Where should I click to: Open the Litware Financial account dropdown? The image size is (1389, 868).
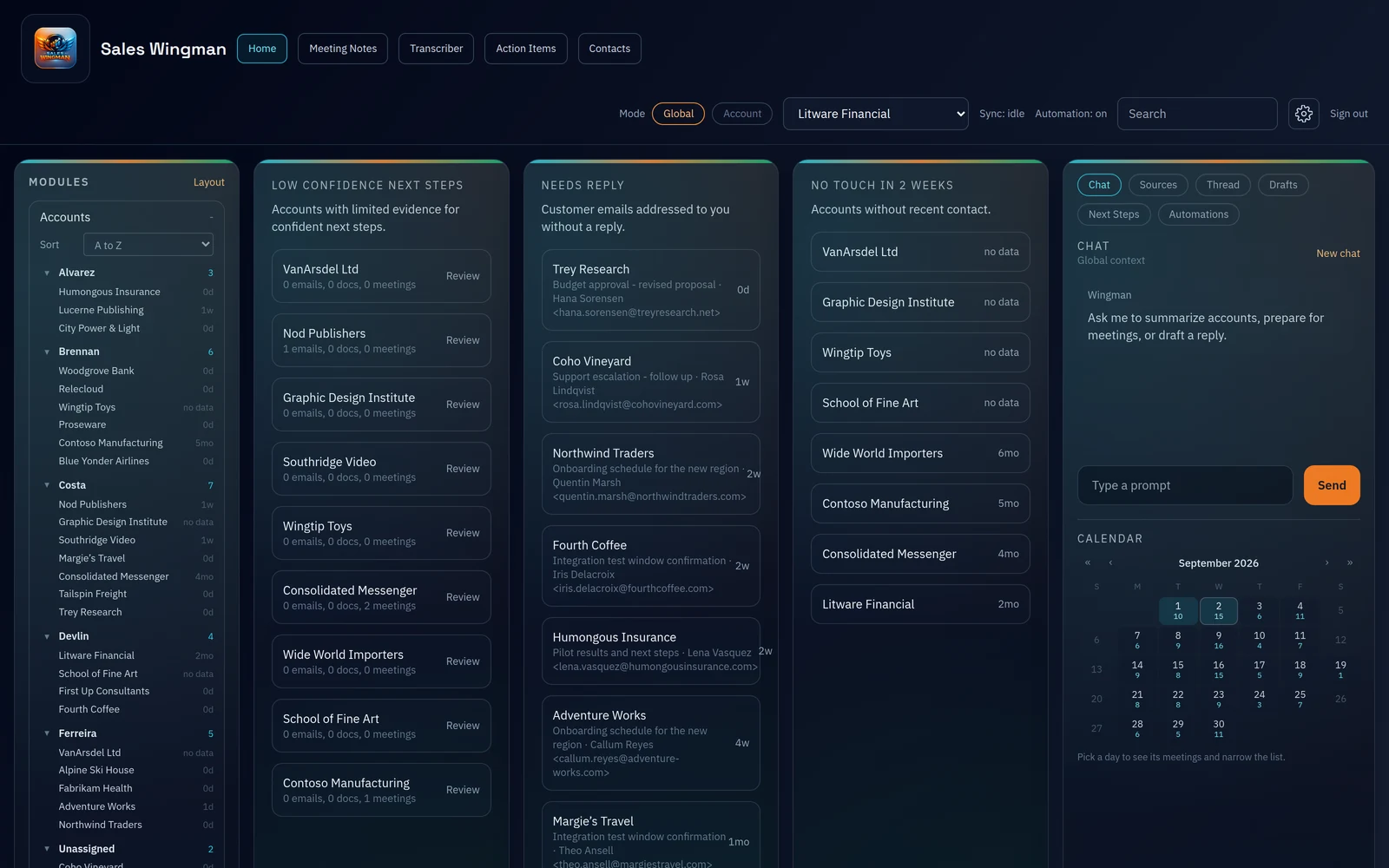pos(875,114)
